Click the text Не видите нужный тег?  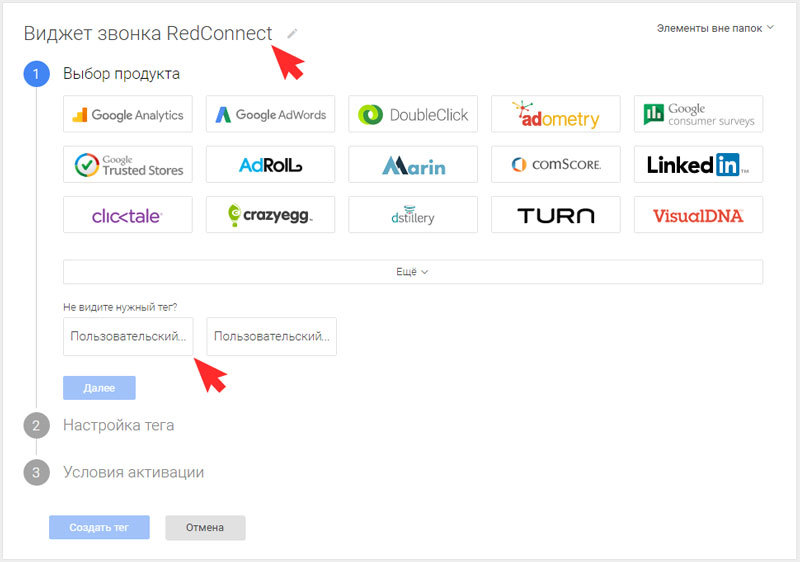(120, 307)
